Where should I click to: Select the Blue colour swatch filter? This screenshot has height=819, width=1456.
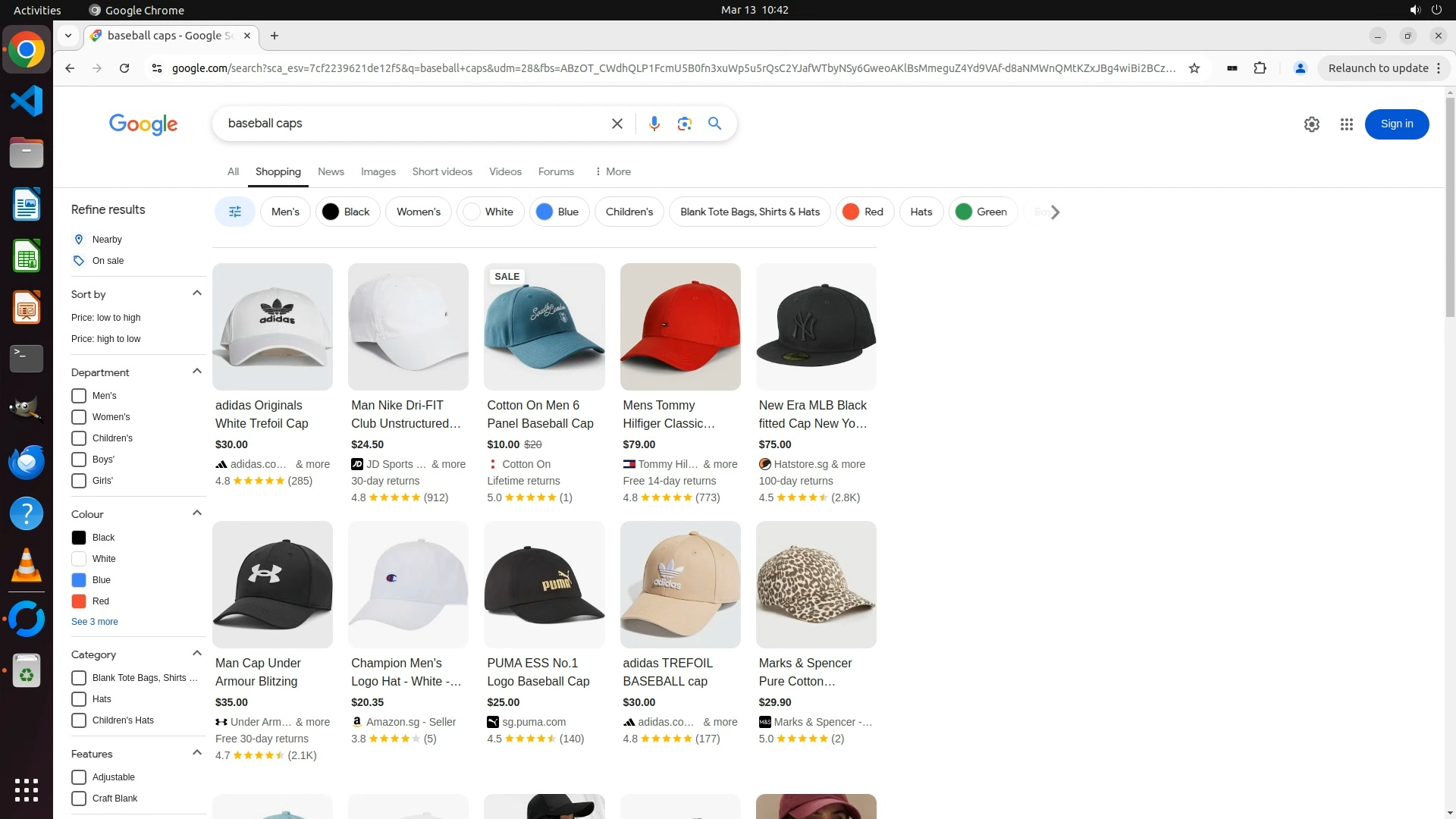coord(79,580)
